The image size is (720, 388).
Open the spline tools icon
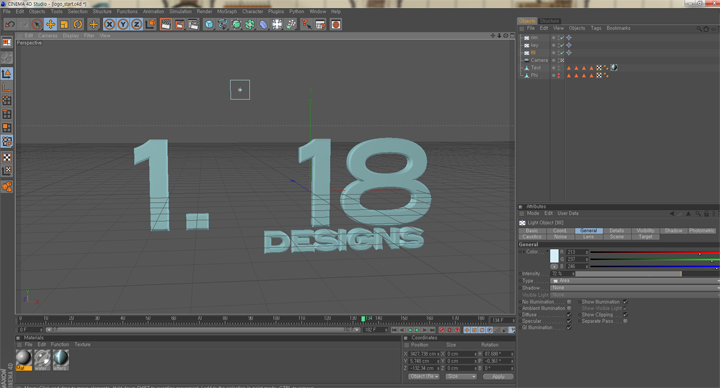pyautogui.click(x=223, y=24)
